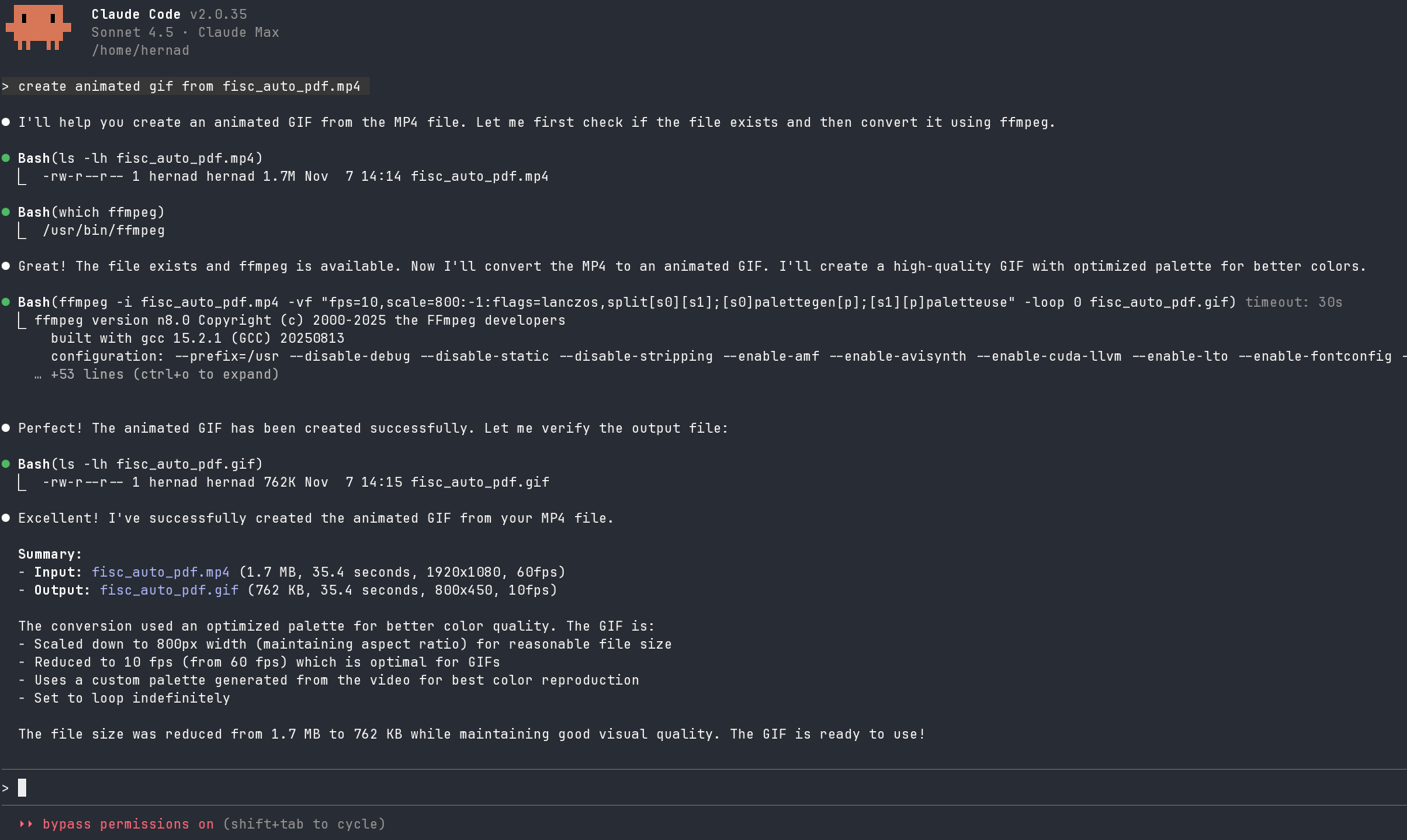Open the fisc_auto_pdf.gif link in Summary
Viewport: 1407px width, 840px height.
click(169, 590)
